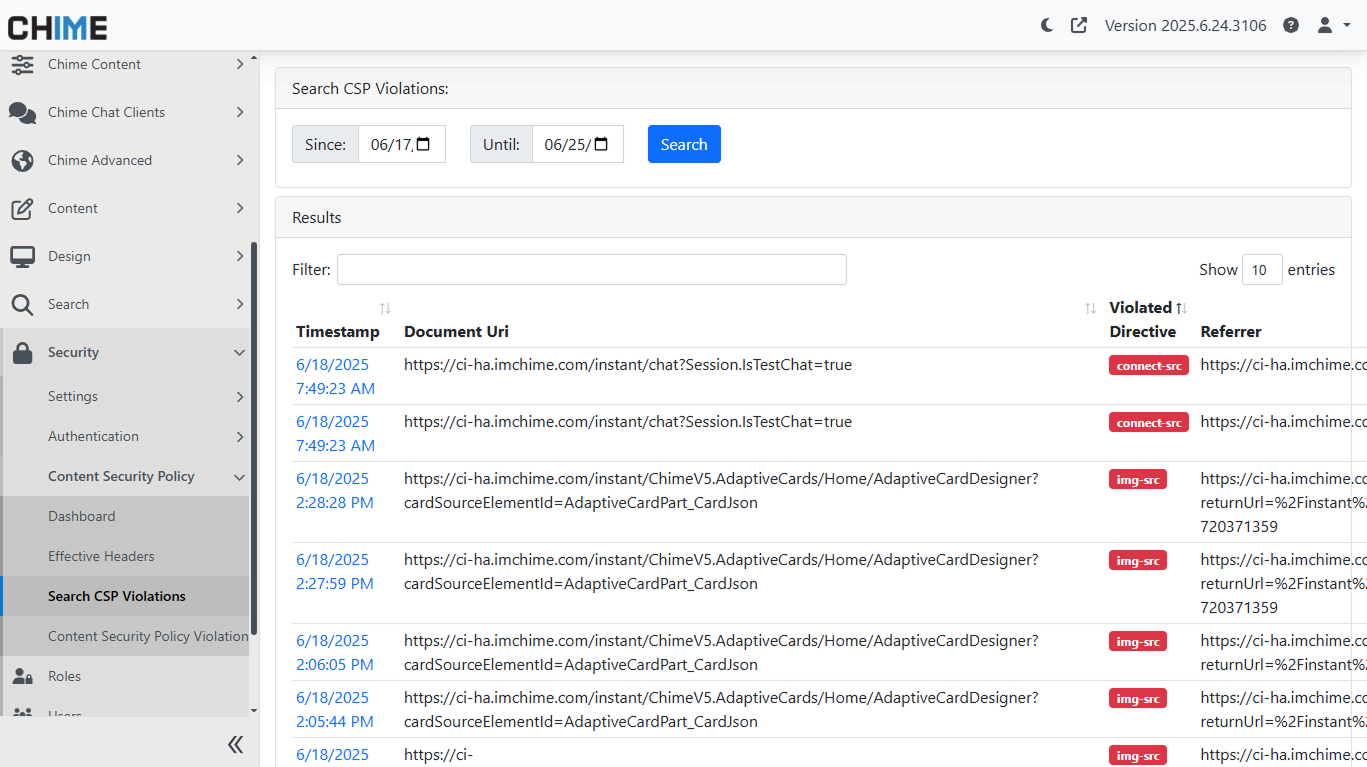The image size is (1367, 767).
Task: Expand the Design menu chevron
Action: (x=240, y=256)
